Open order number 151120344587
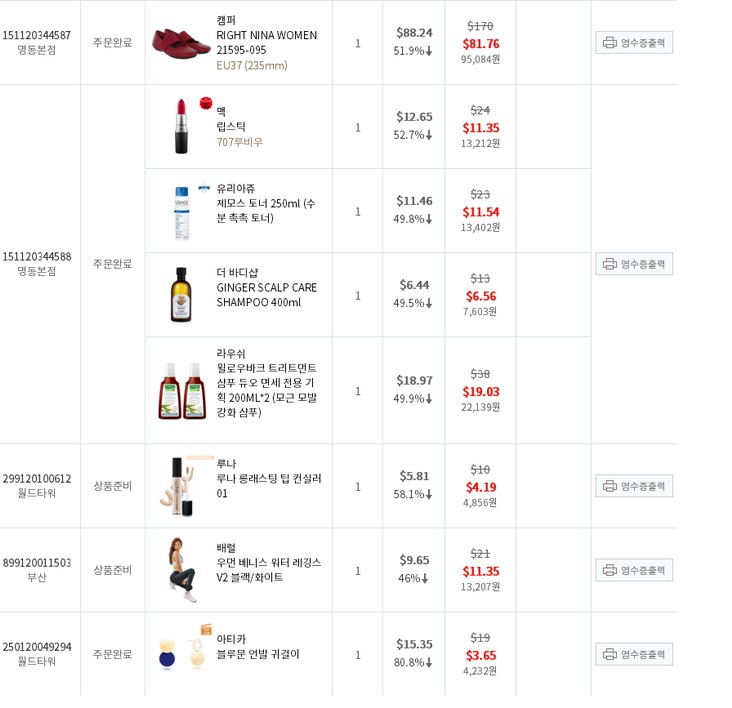The image size is (732, 708). pyautogui.click(x=37, y=35)
